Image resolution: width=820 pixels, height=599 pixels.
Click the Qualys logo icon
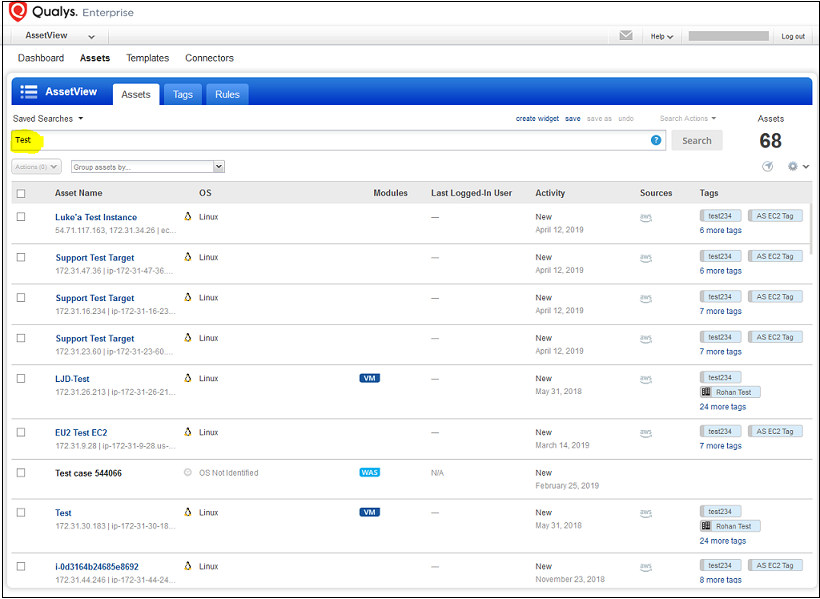[x=16, y=12]
